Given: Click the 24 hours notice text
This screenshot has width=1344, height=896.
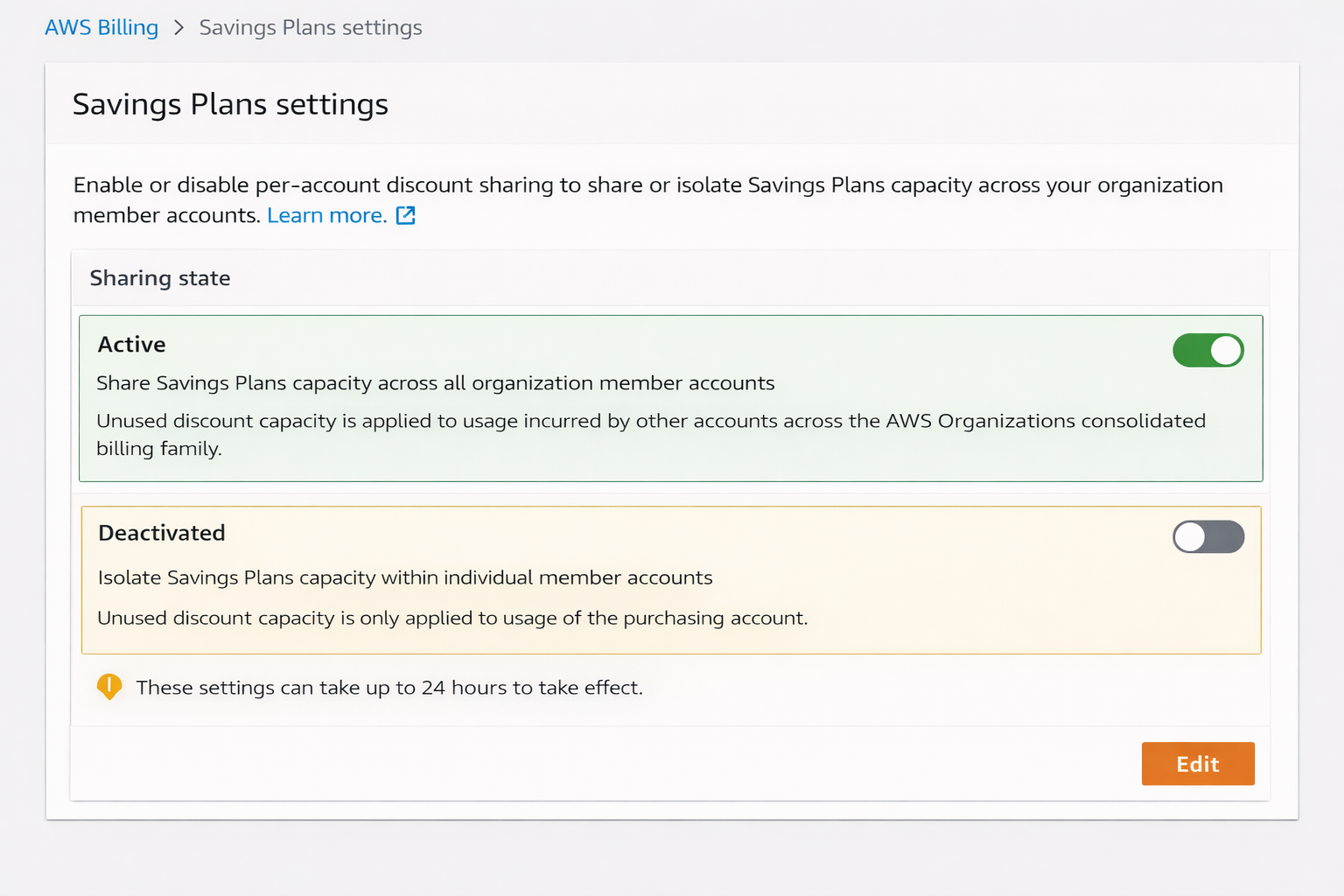Looking at the screenshot, I should 389,688.
